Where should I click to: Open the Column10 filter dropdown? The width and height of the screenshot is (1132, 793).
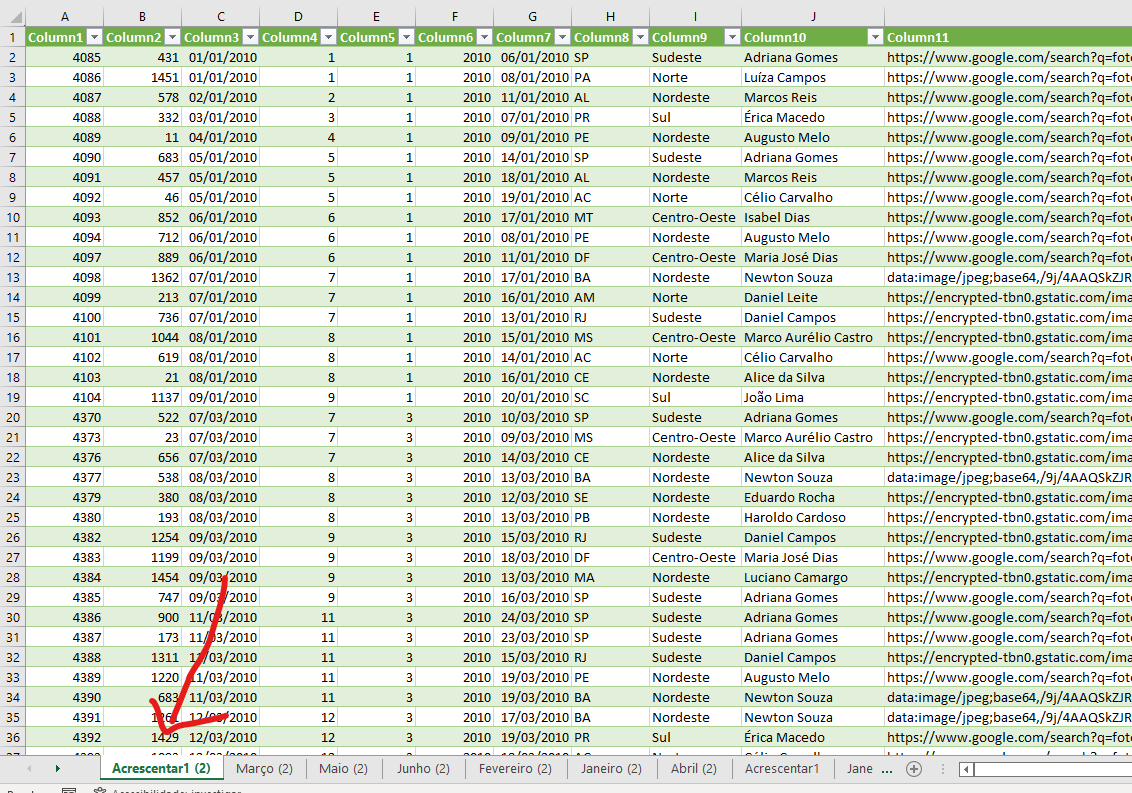(874, 37)
